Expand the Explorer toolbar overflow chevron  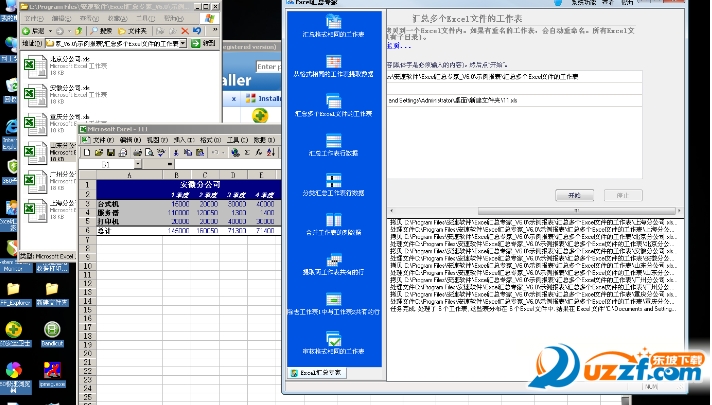point(215,30)
